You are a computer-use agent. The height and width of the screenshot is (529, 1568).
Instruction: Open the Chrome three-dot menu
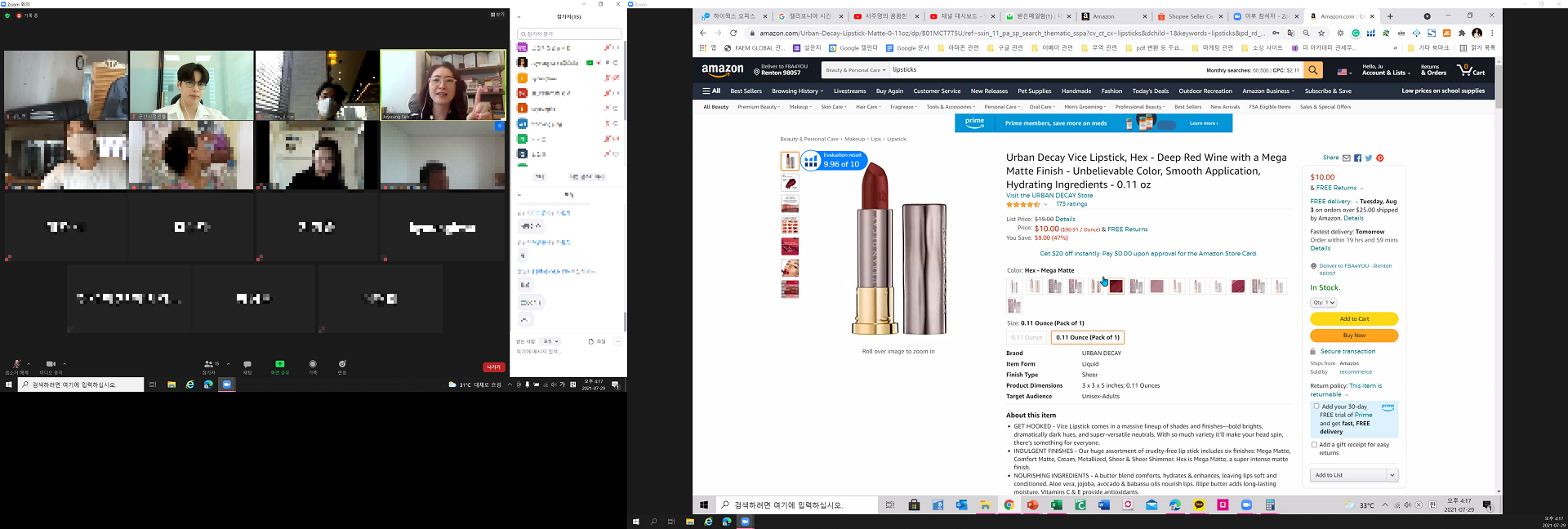click(1492, 33)
